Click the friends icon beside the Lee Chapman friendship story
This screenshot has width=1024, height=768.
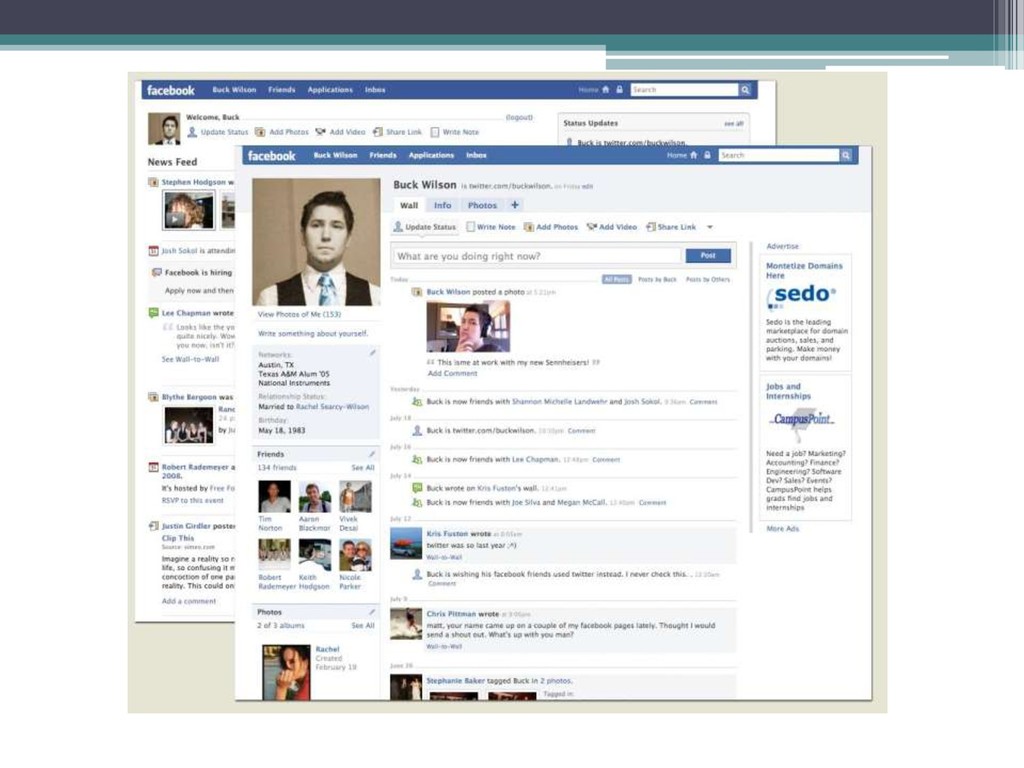tap(417, 460)
